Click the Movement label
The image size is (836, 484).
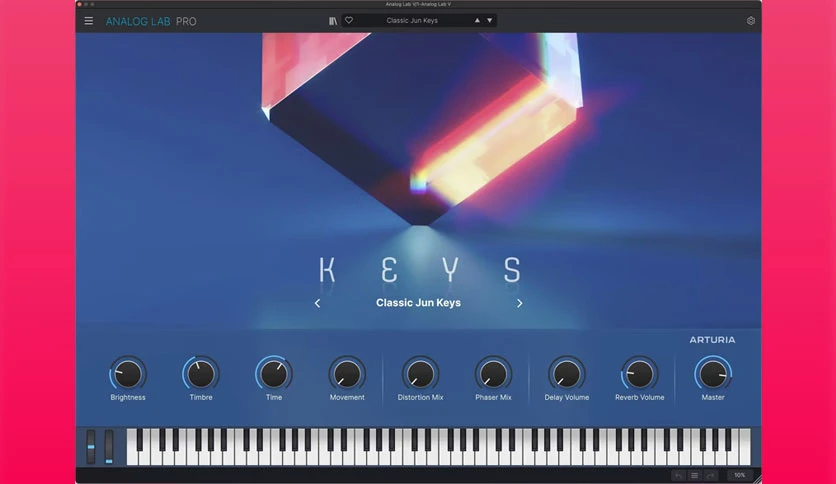point(347,397)
